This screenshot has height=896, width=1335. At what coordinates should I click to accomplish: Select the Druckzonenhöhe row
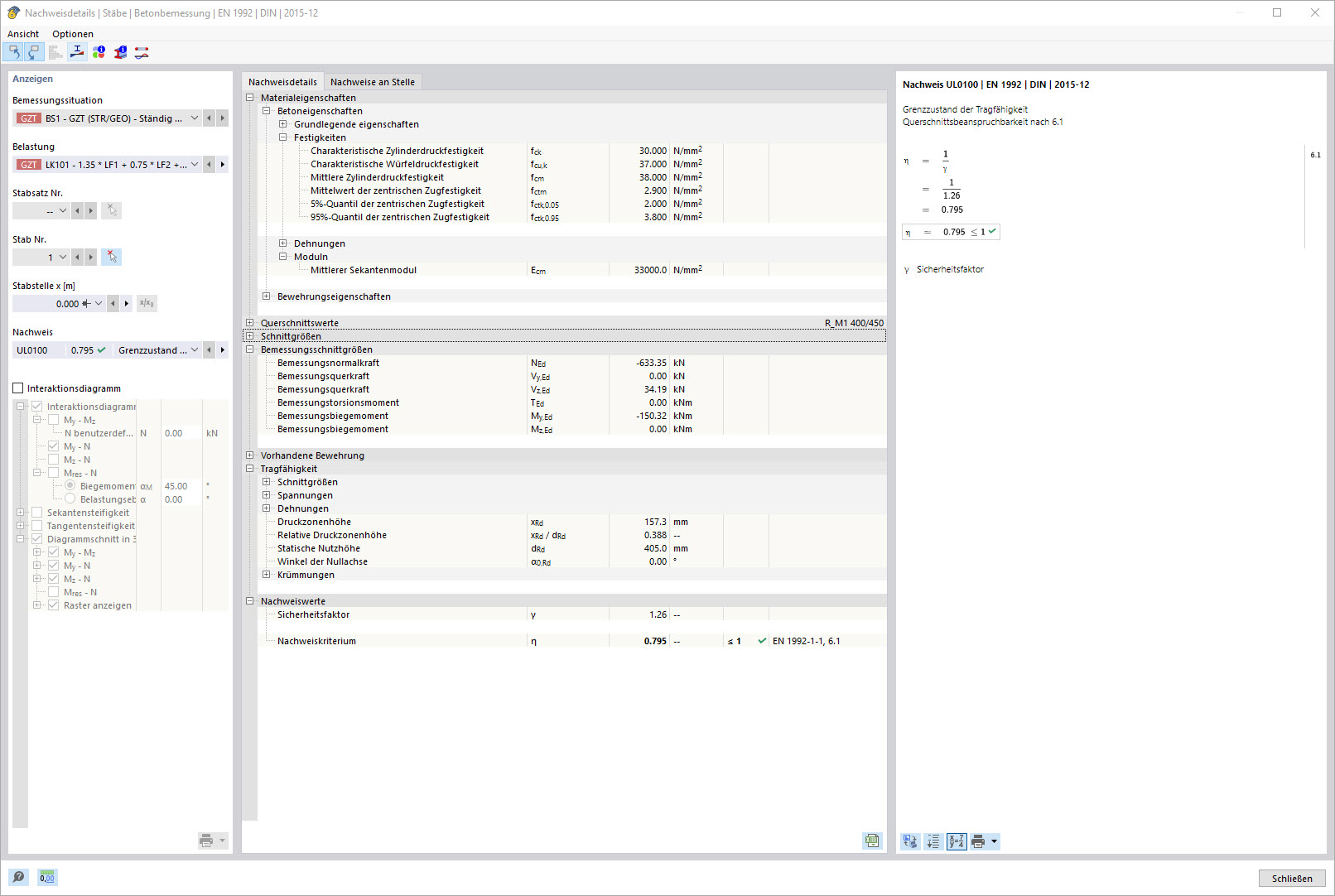click(x=571, y=522)
